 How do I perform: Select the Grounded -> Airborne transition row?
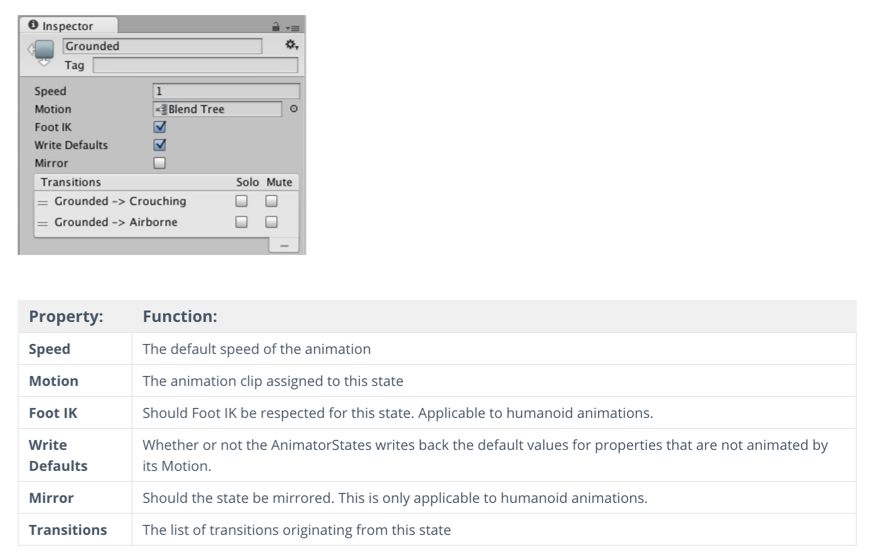pyautogui.click(x=166, y=222)
